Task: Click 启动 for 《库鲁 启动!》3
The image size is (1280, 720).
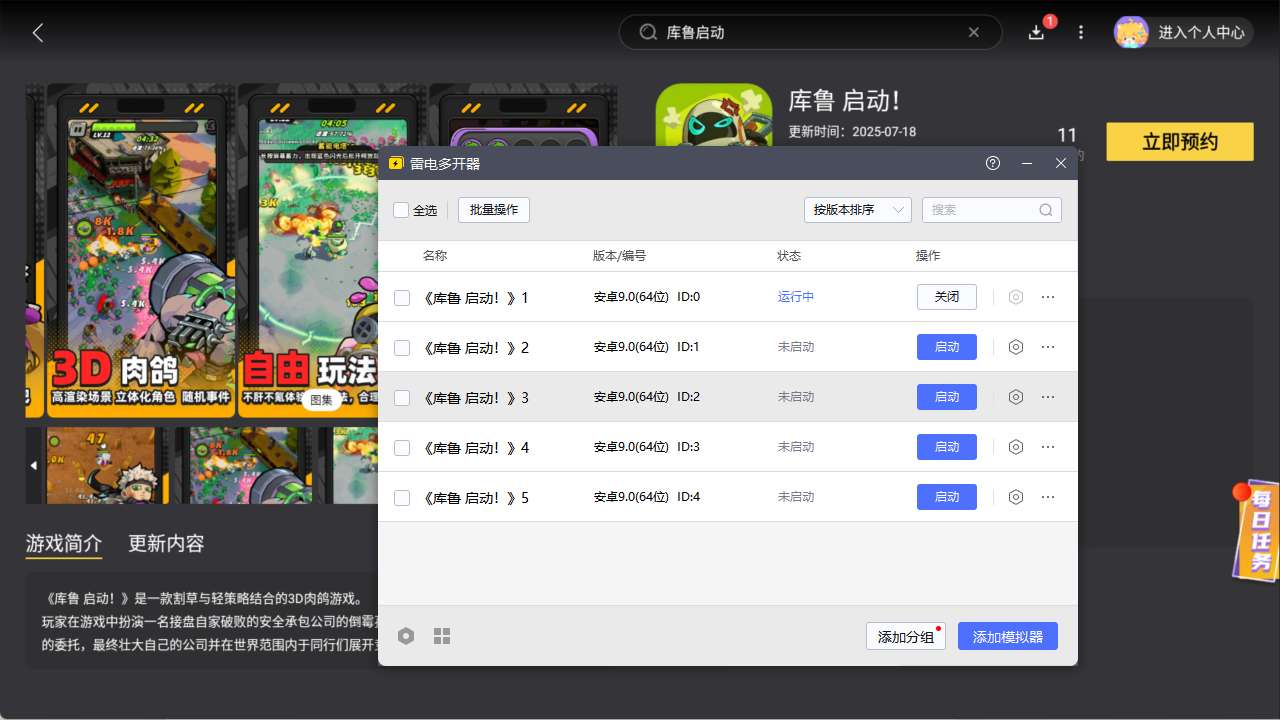Action: 947,397
